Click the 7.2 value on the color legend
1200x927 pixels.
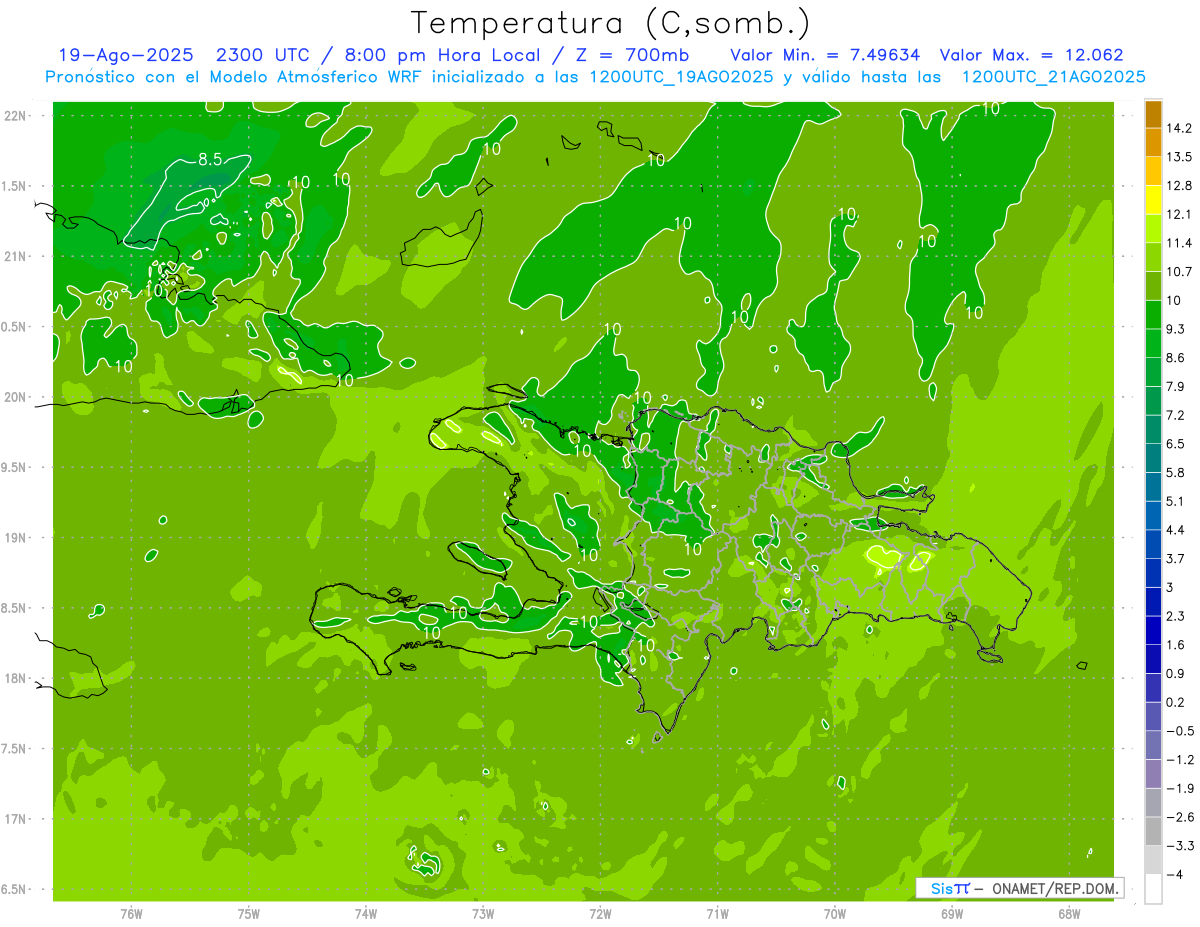coord(1177,415)
